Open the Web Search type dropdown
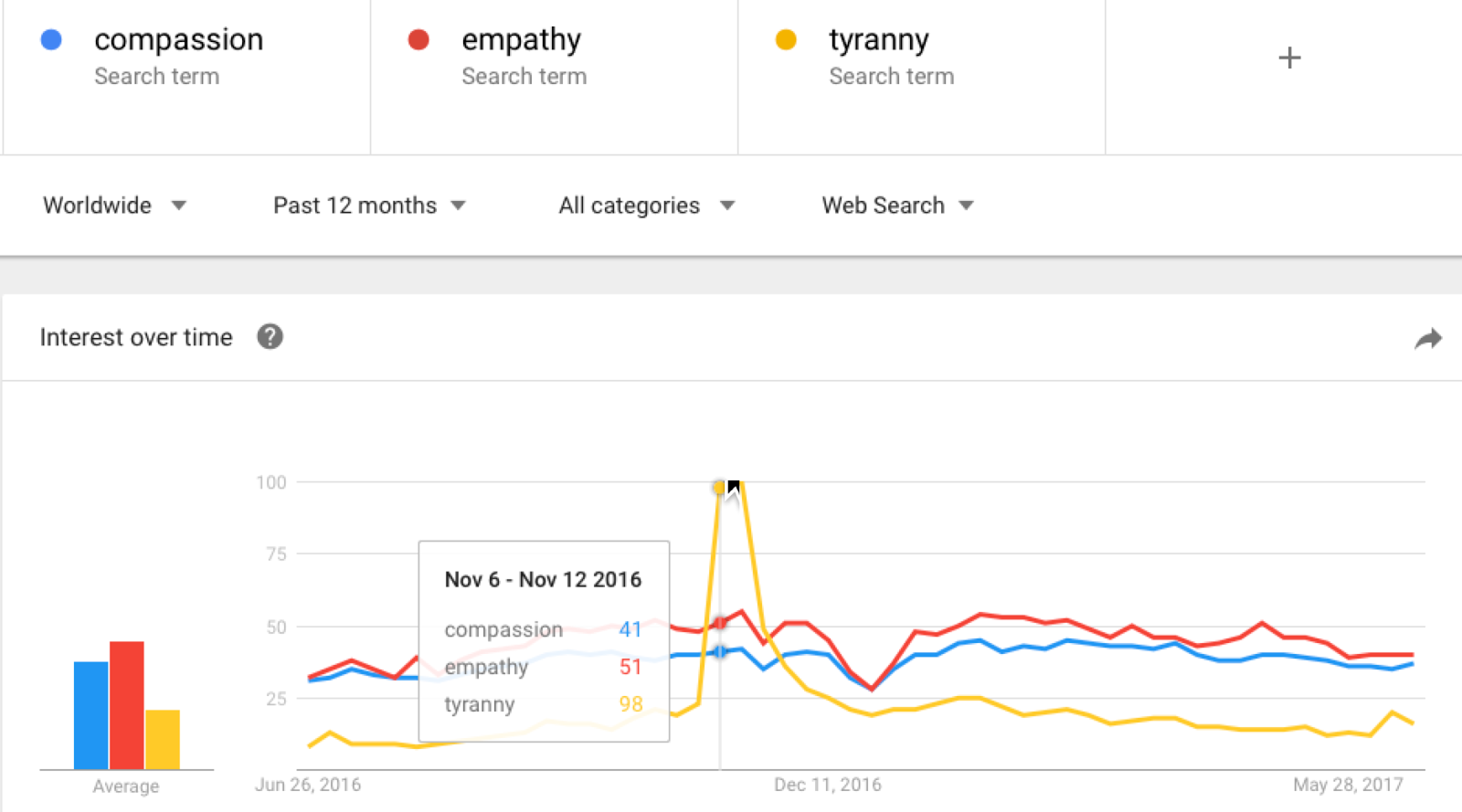This screenshot has height=812, width=1462. [x=897, y=206]
